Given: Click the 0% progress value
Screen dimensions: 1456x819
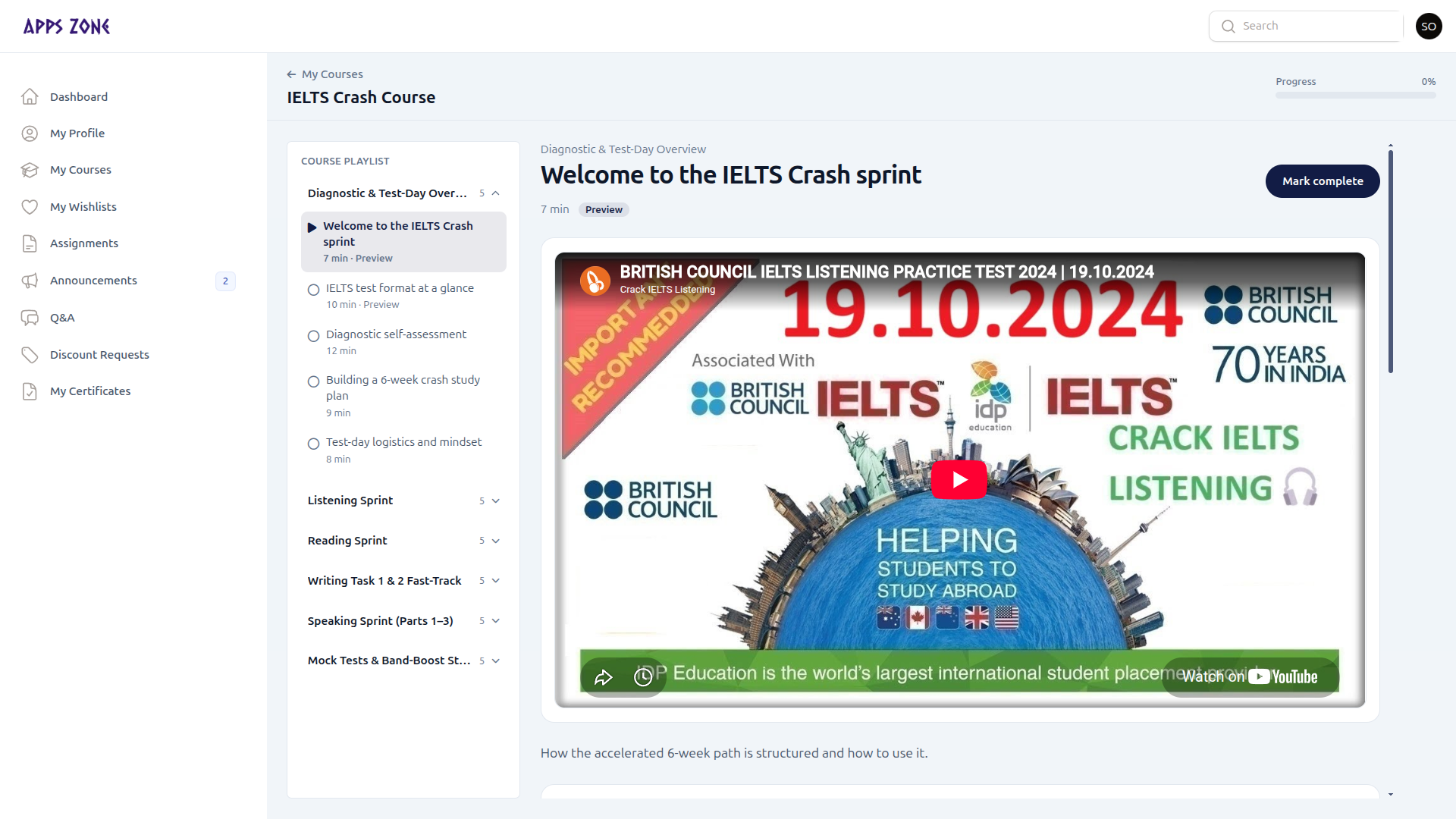Looking at the screenshot, I should click(1429, 82).
